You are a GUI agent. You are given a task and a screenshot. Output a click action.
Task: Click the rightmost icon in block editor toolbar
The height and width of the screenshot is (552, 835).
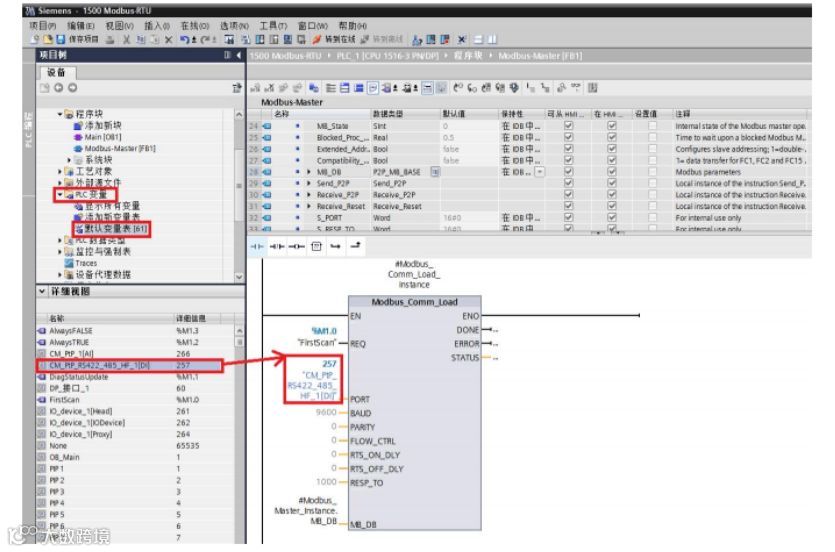593,88
